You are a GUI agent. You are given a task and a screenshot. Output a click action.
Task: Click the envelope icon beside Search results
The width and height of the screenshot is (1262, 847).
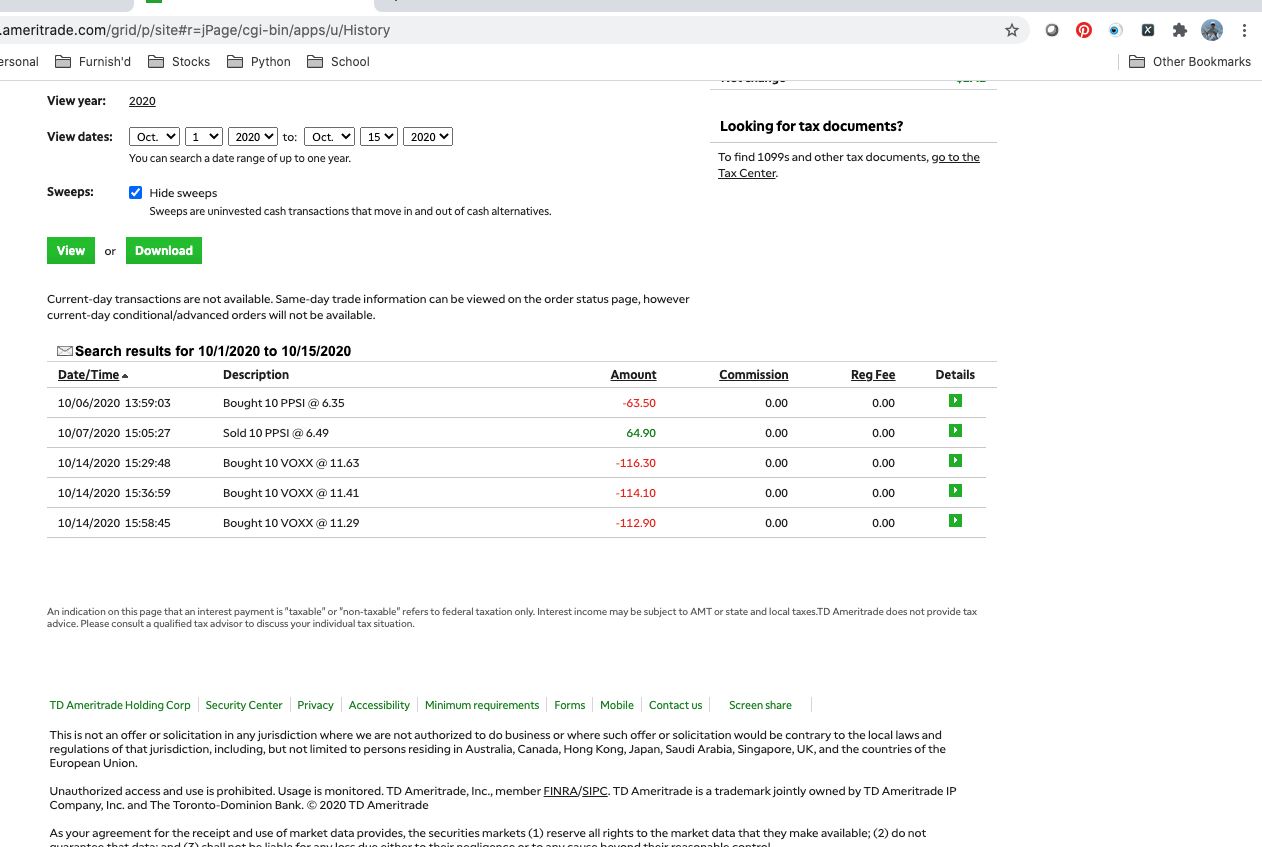click(x=65, y=351)
